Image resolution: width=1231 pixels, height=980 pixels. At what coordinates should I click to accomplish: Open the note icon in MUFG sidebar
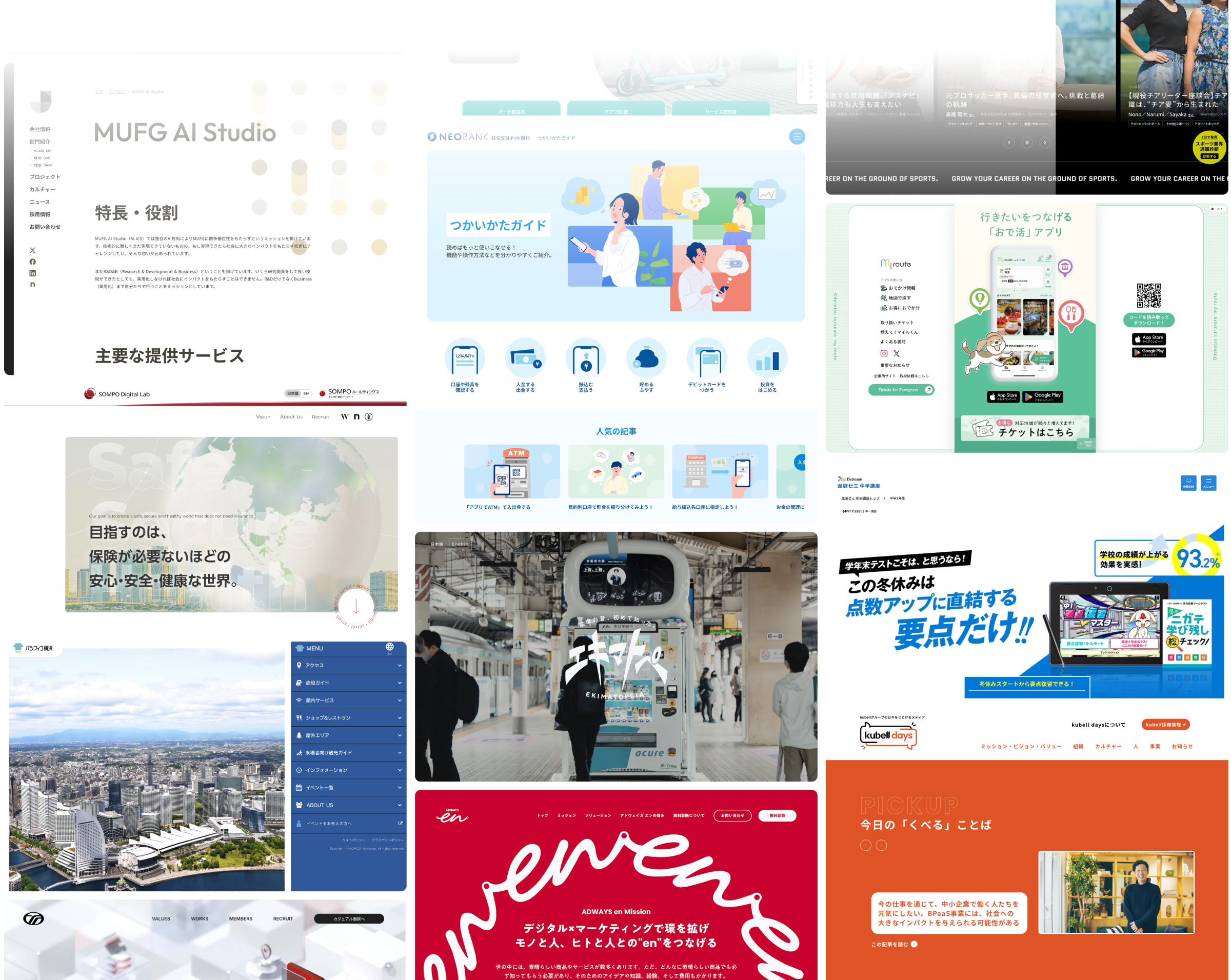32,284
